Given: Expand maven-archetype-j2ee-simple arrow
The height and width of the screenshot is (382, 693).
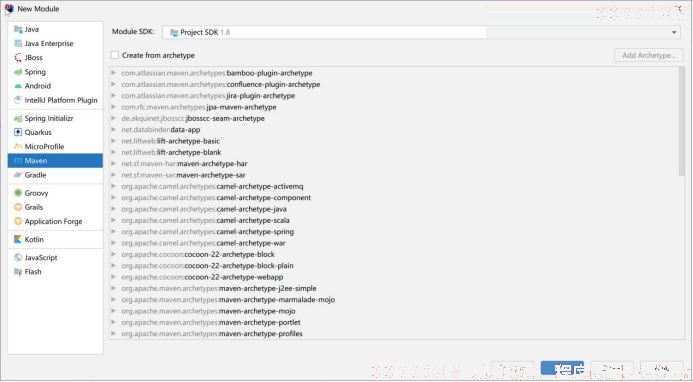Looking at the screenshot, I should [114, 288].
